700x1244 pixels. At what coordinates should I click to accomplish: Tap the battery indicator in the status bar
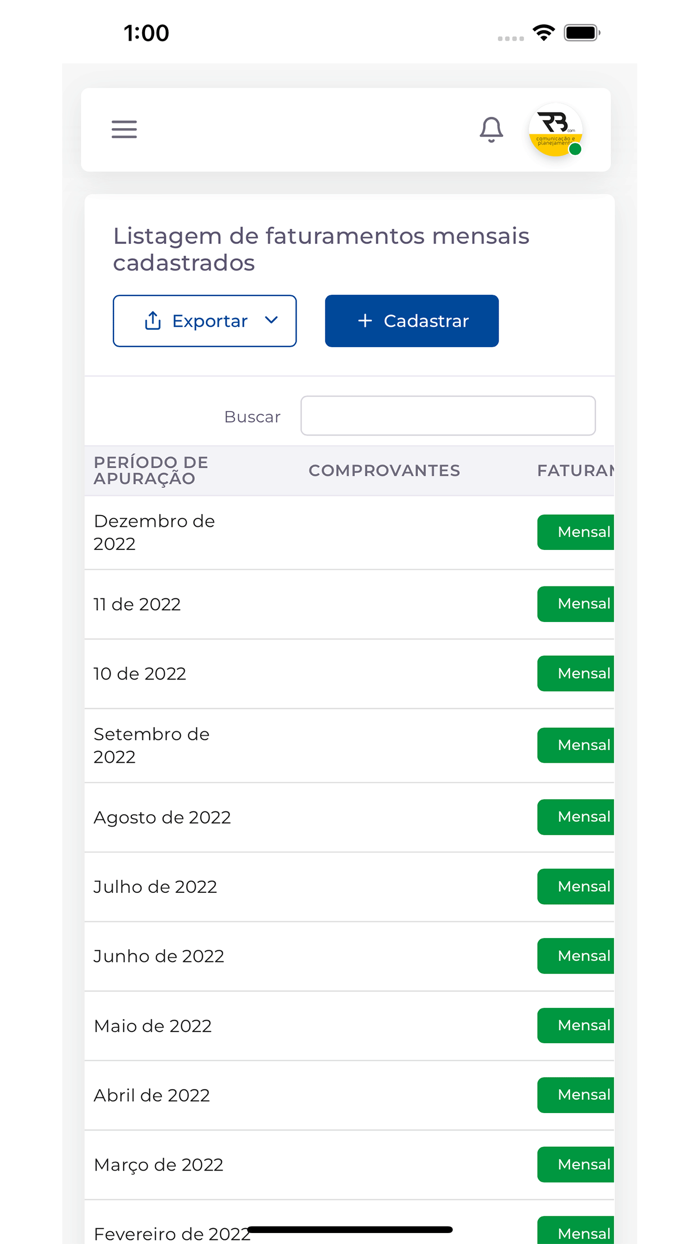(x=582, y=32)
